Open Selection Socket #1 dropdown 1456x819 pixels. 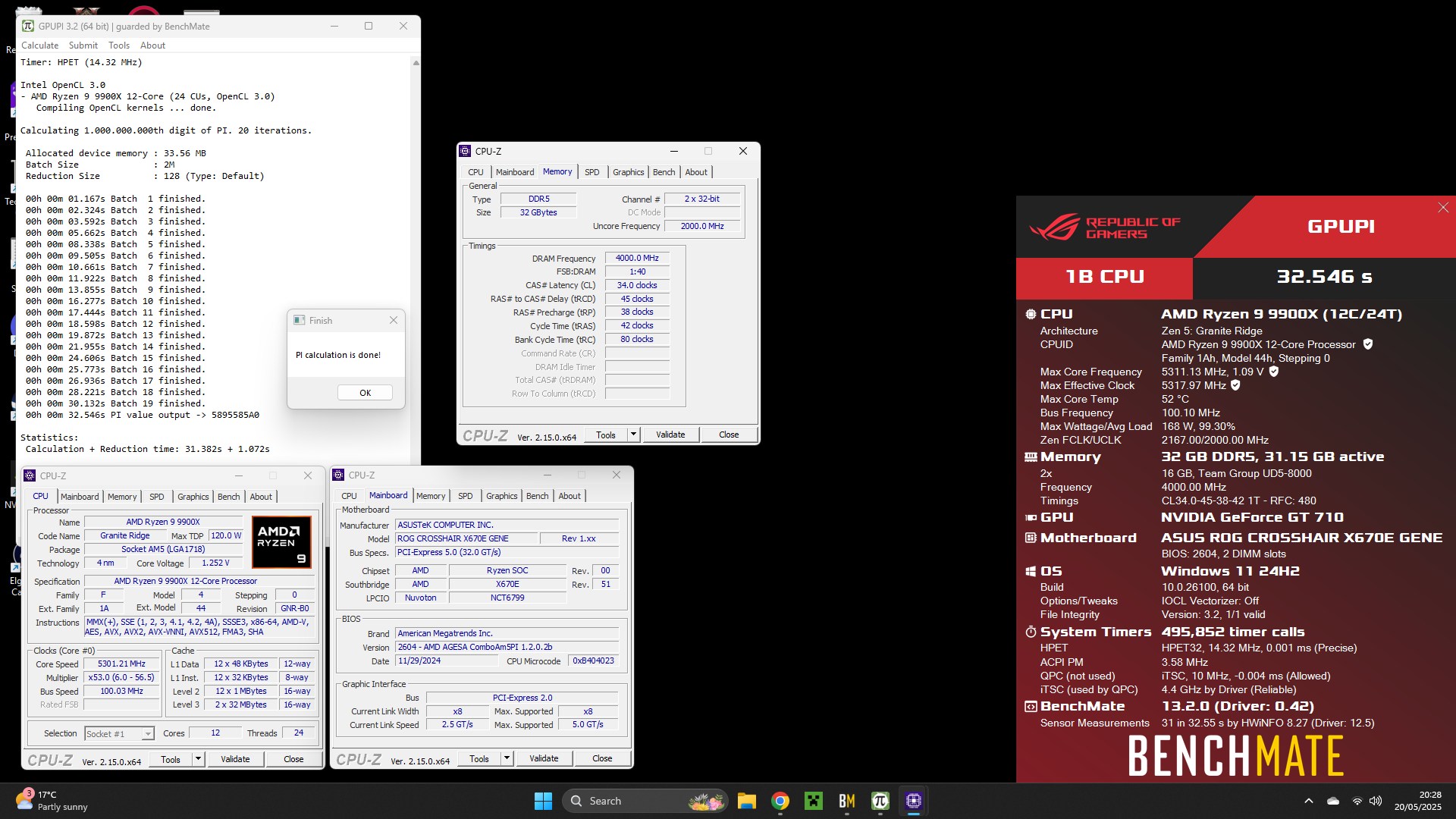pyautogui.click(x=119, y=733)
